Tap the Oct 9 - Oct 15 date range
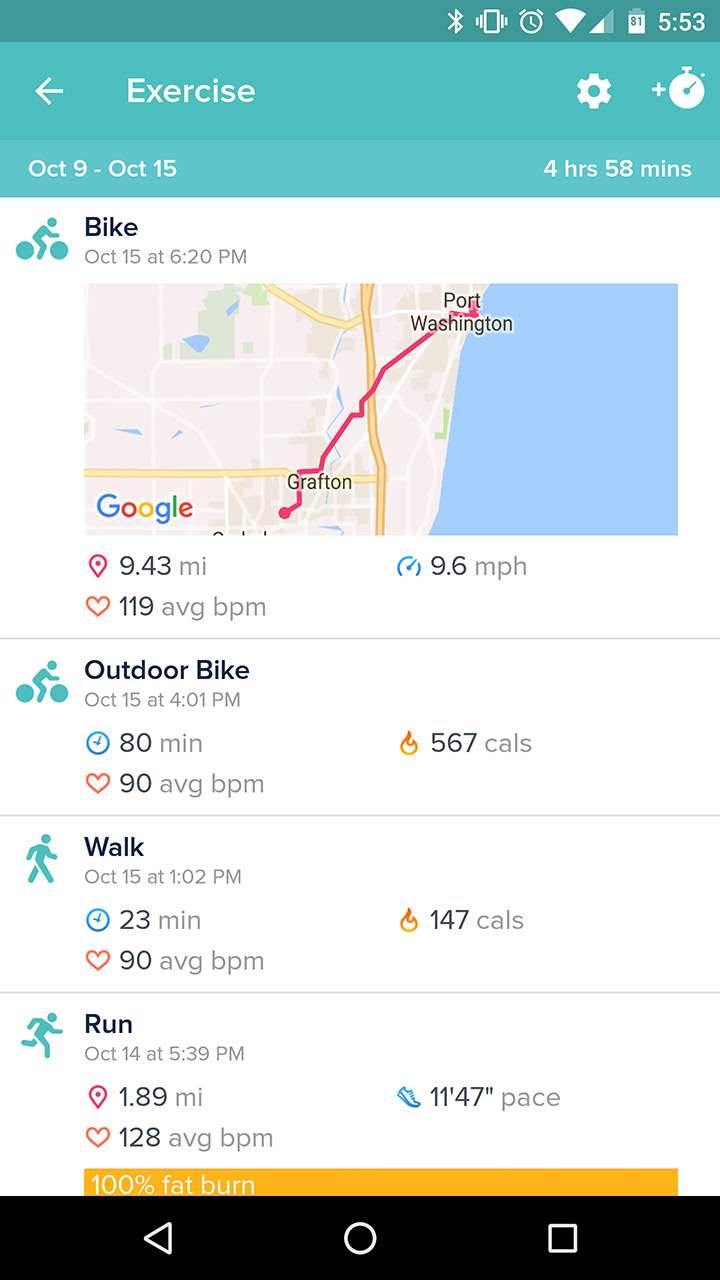This screenshot has height=1280, width=720. point(103,169)
